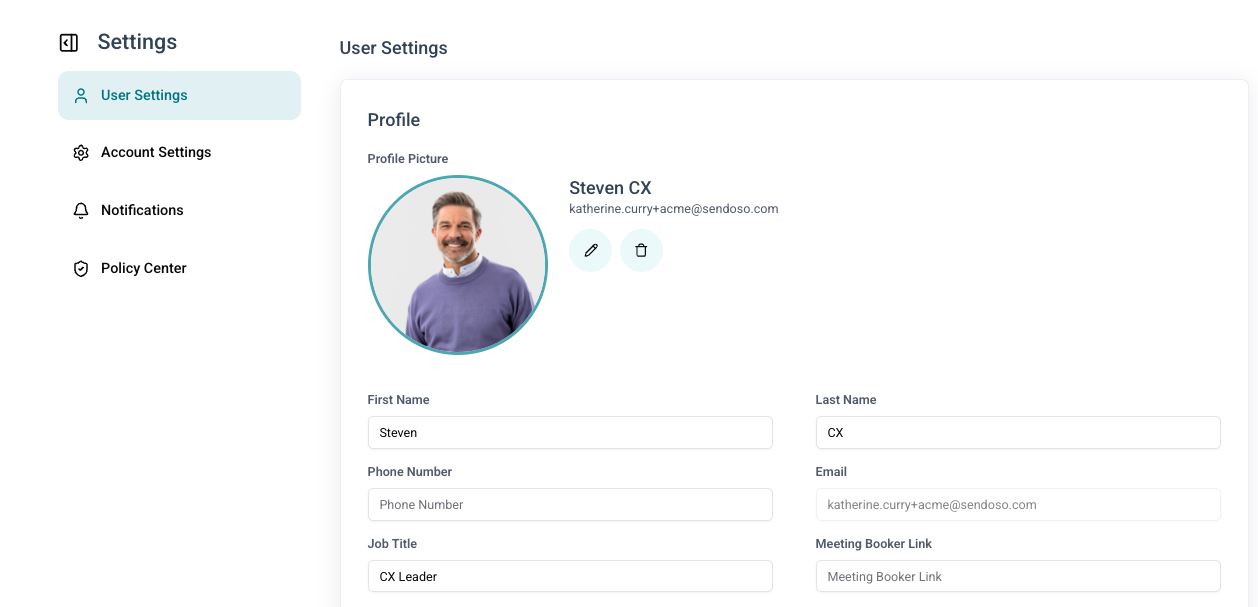1258x607 pixels.
Task: Collapse the Settings sidebar panel icon
Action: pos(68,43)
